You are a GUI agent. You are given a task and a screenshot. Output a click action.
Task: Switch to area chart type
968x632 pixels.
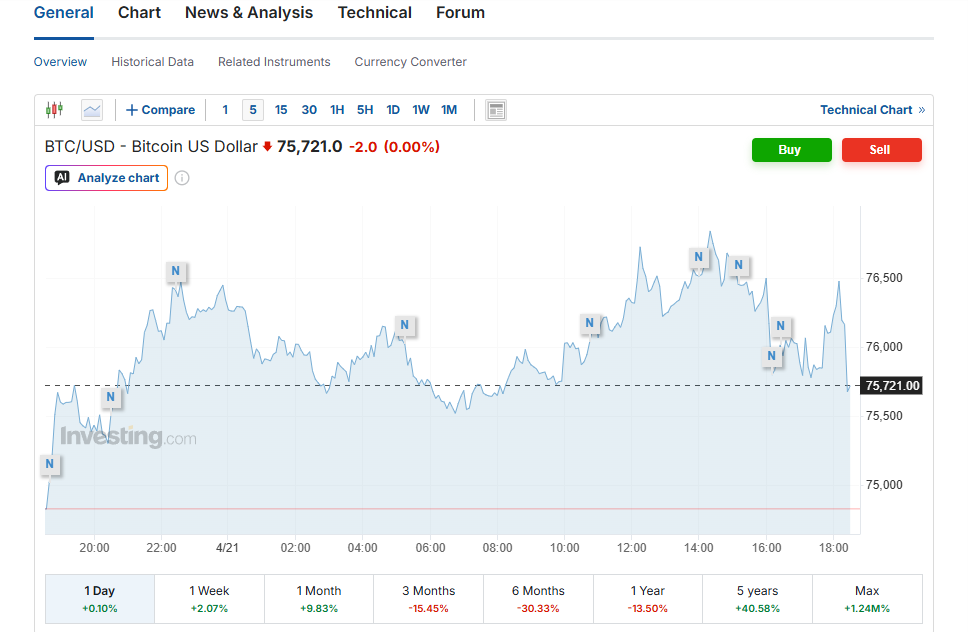point(92,110)
